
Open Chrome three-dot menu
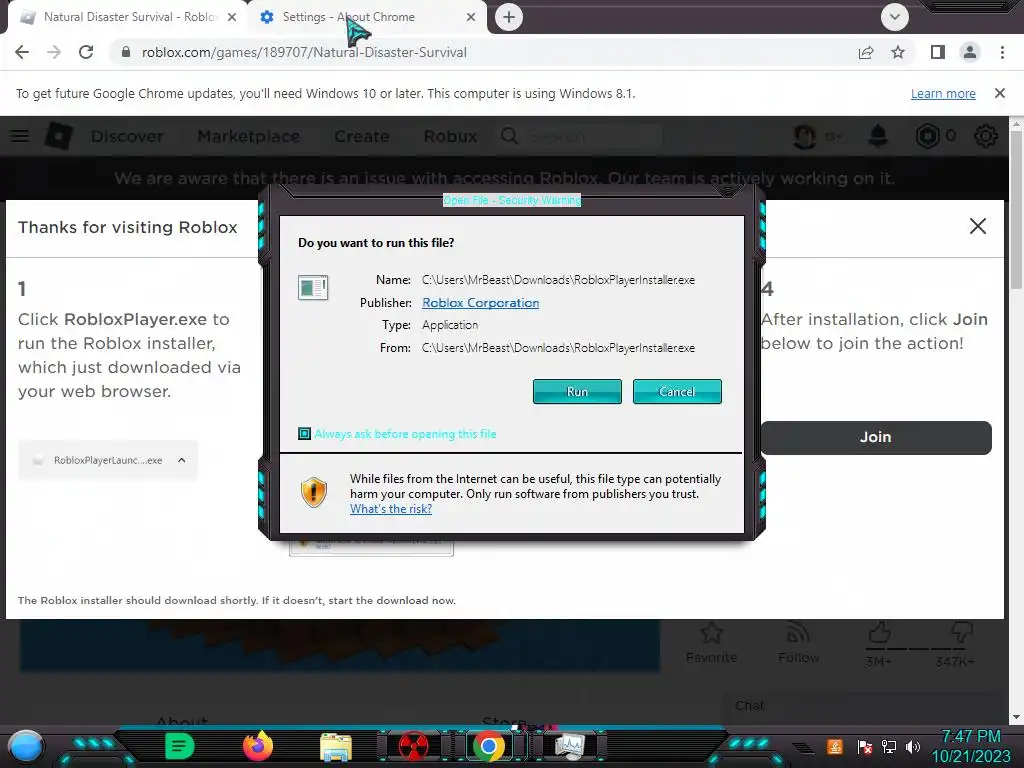coord(1002,52)
